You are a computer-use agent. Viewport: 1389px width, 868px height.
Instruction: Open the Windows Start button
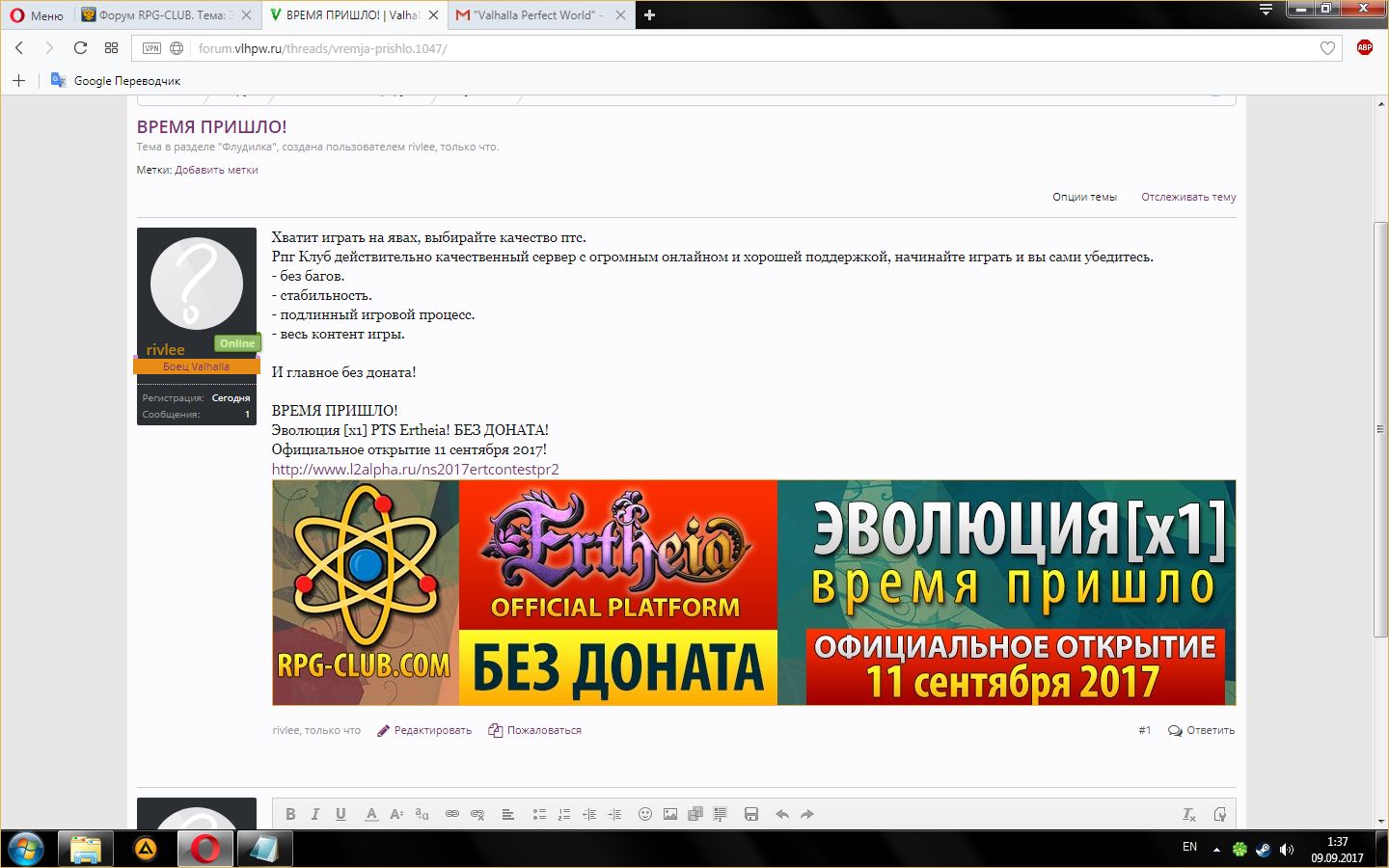point(26,849)
